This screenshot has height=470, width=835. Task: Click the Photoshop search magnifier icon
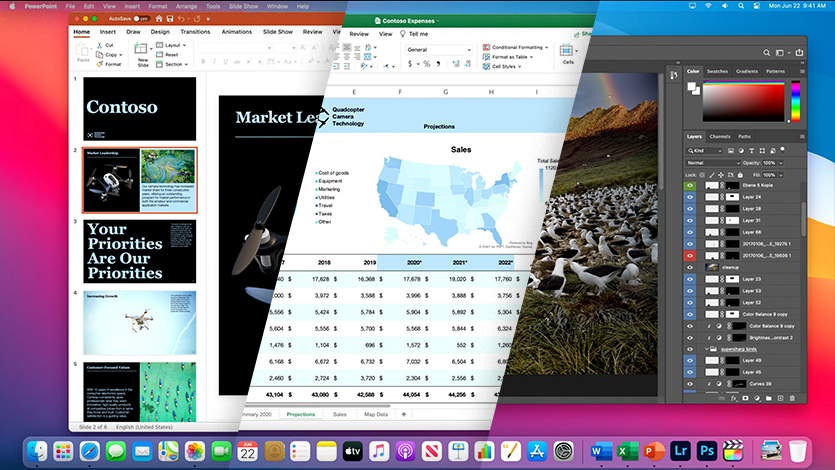(766, 53)
